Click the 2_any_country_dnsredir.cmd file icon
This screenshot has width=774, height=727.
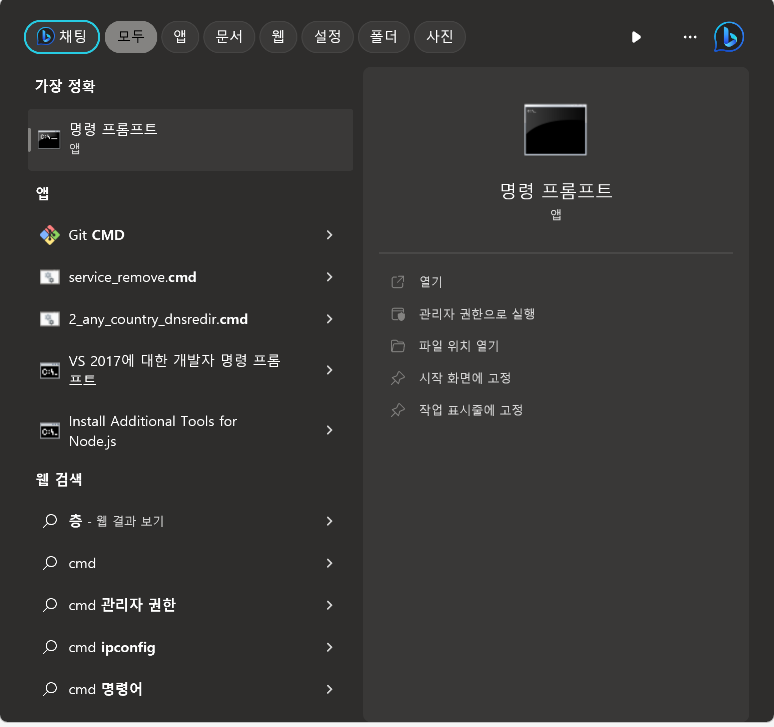[50, 319]
